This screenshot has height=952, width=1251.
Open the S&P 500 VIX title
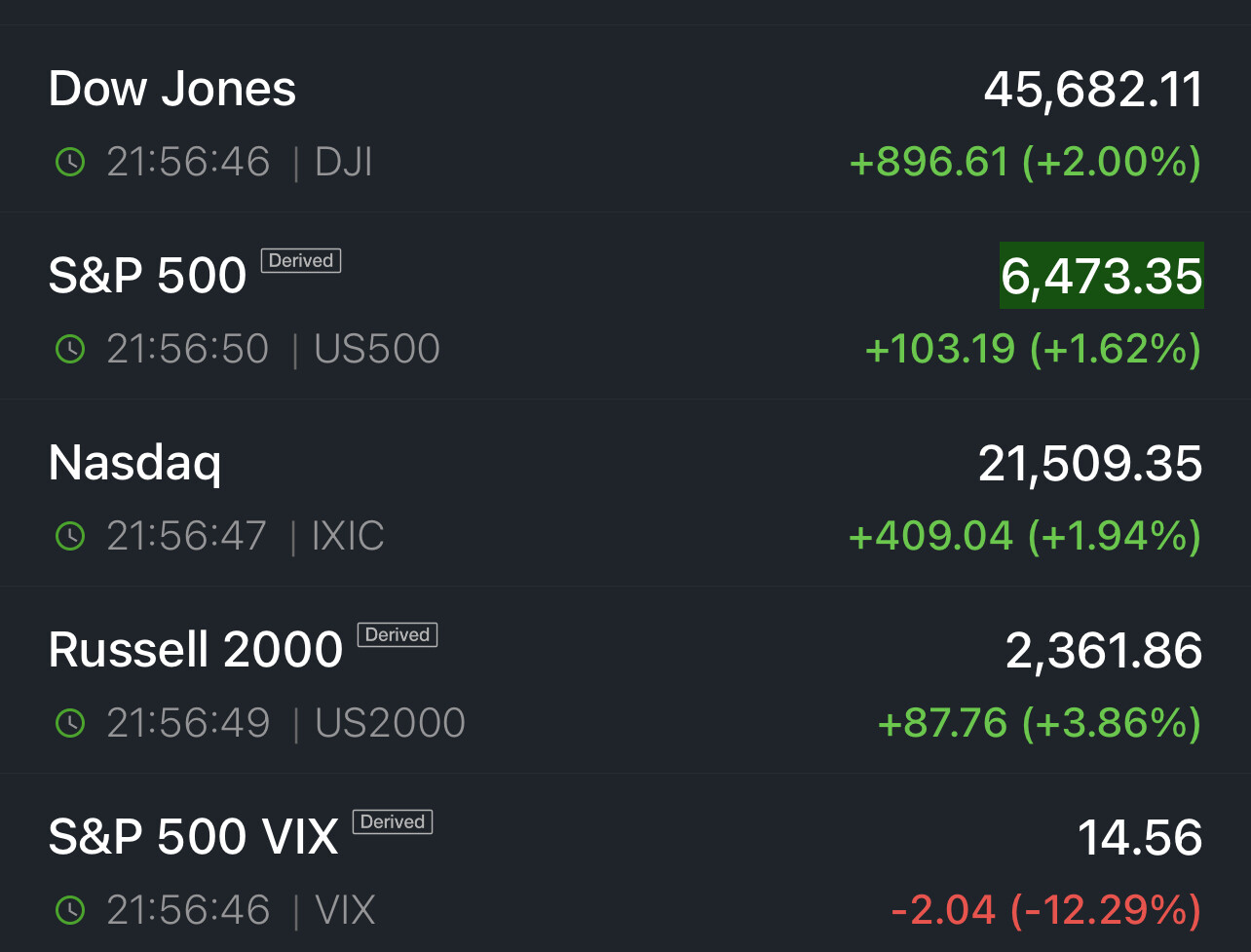tap(194, 837)
